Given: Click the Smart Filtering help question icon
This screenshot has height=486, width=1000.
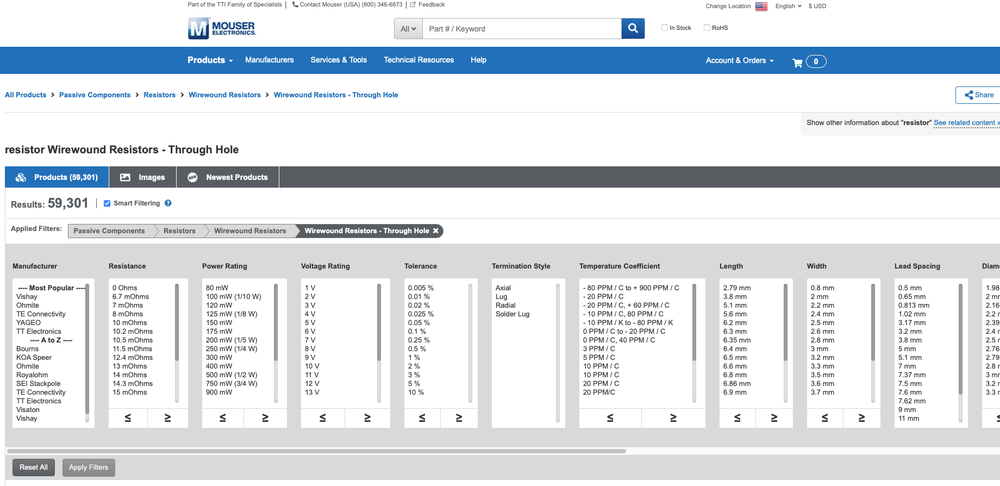Looking at the screenshot, I should coord(168,203).
